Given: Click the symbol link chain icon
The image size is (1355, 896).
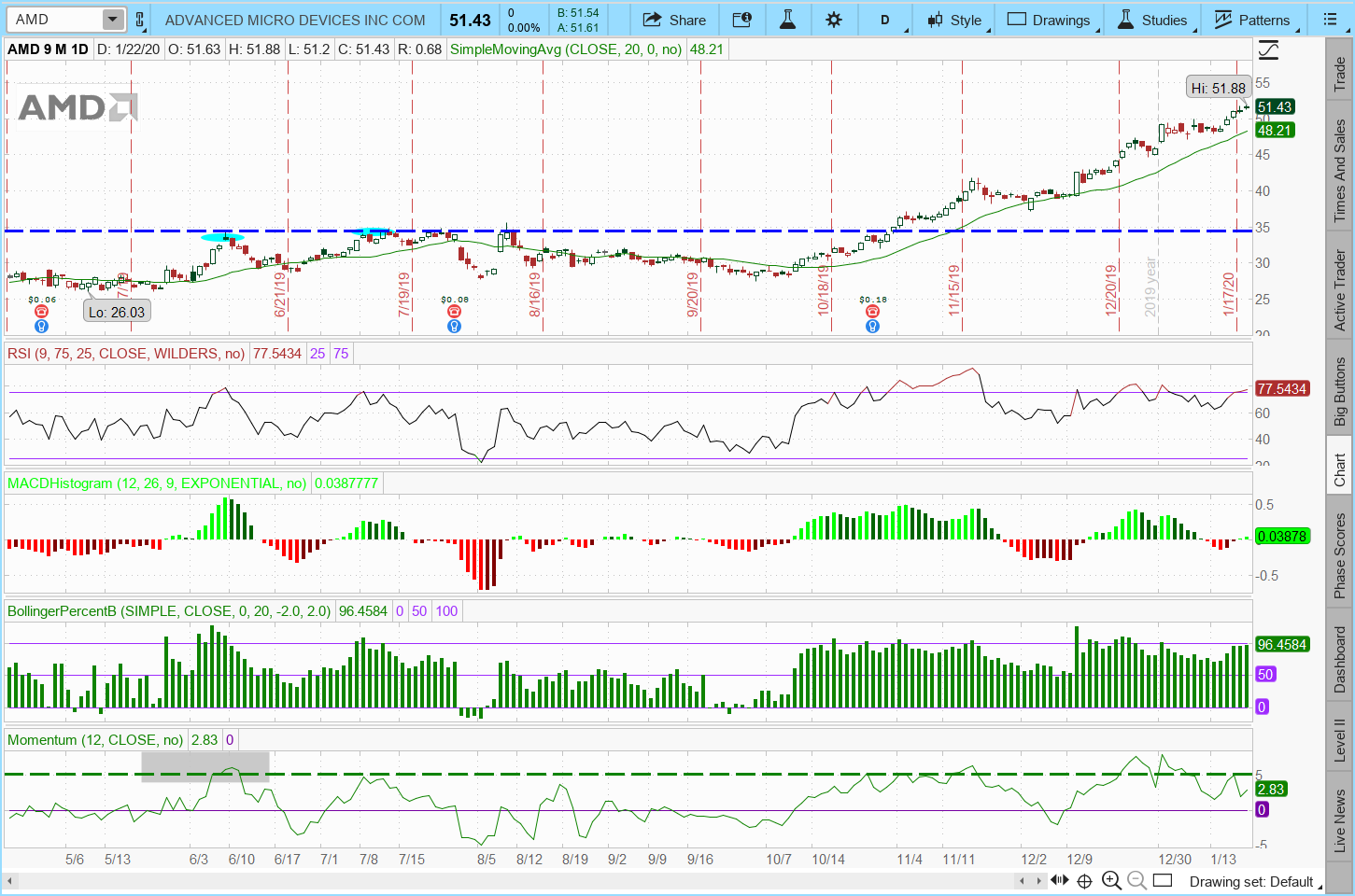Looking at the screenshot, I should (140, 20).
